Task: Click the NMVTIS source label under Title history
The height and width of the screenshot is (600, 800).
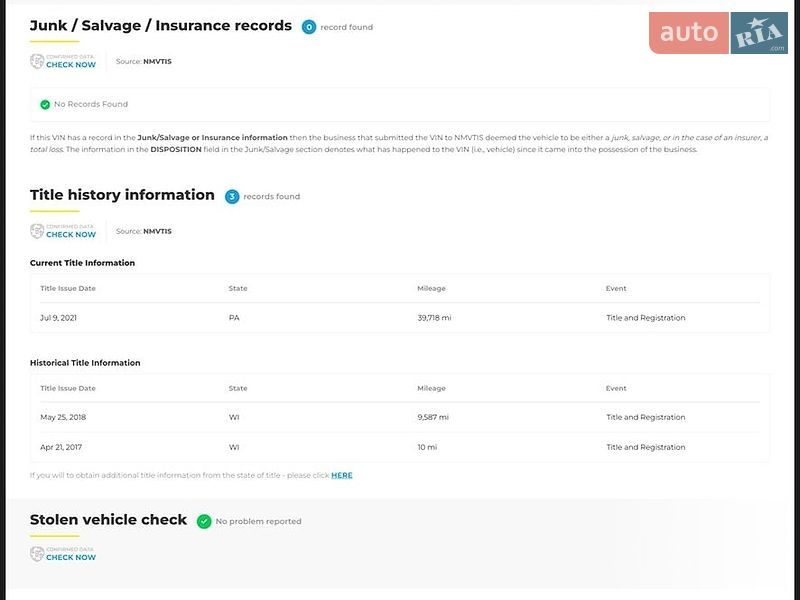Action: click(157, 231)
